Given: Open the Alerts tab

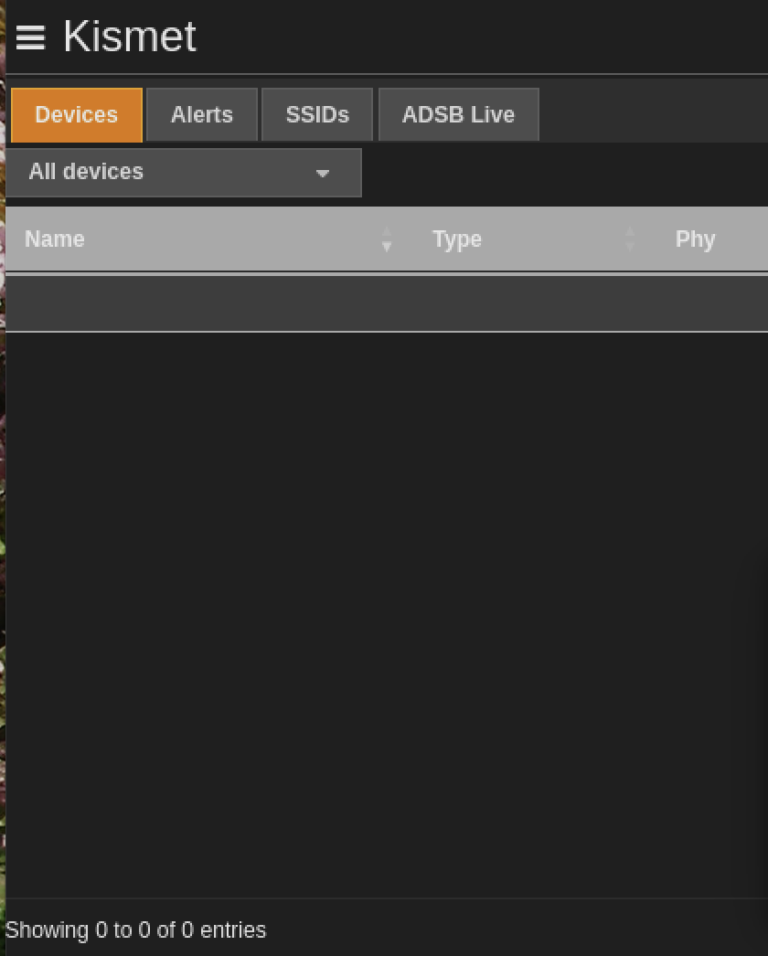Looking at the screenshot, I should tap(201, 115).
